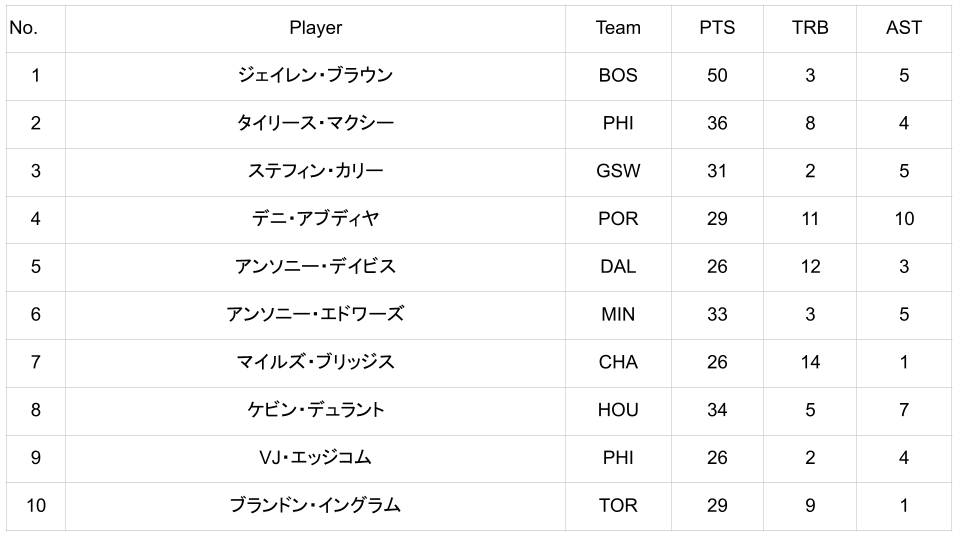The height and width of the screenshot is (540, 960).
Task: Click the Team column header
Action: [x=617, y=28]
